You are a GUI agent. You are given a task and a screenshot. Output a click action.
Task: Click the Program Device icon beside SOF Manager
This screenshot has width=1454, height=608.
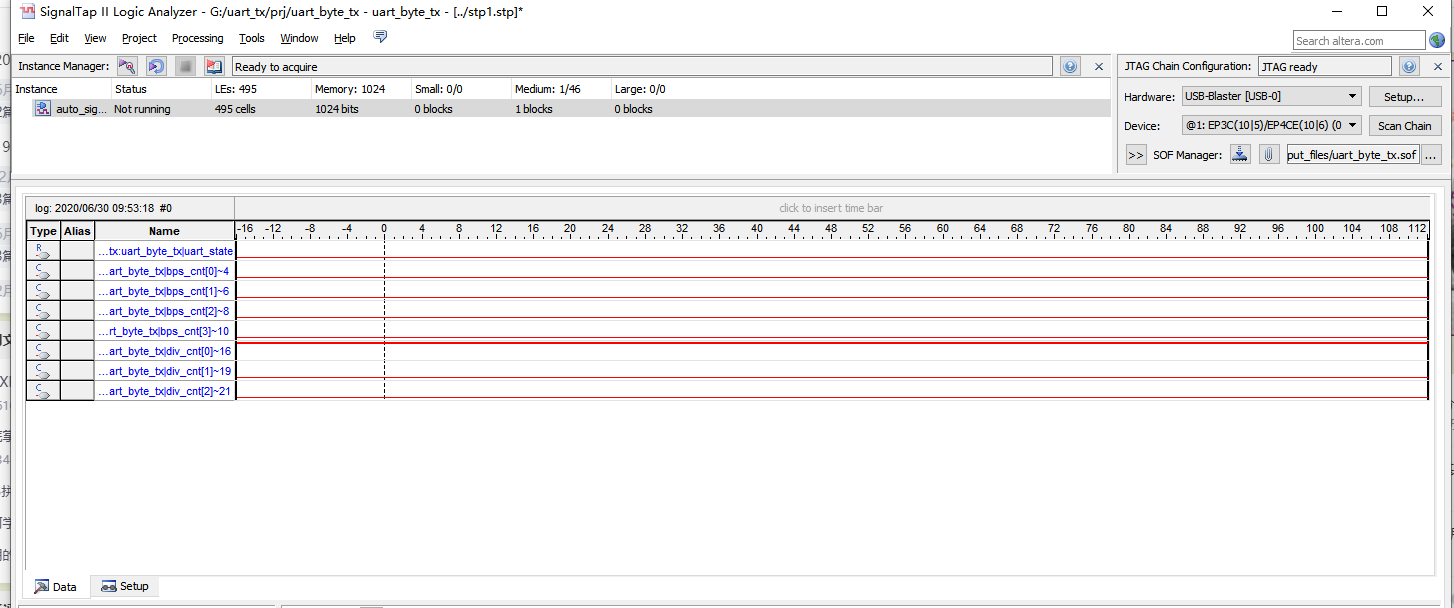tap(1240, 154)
